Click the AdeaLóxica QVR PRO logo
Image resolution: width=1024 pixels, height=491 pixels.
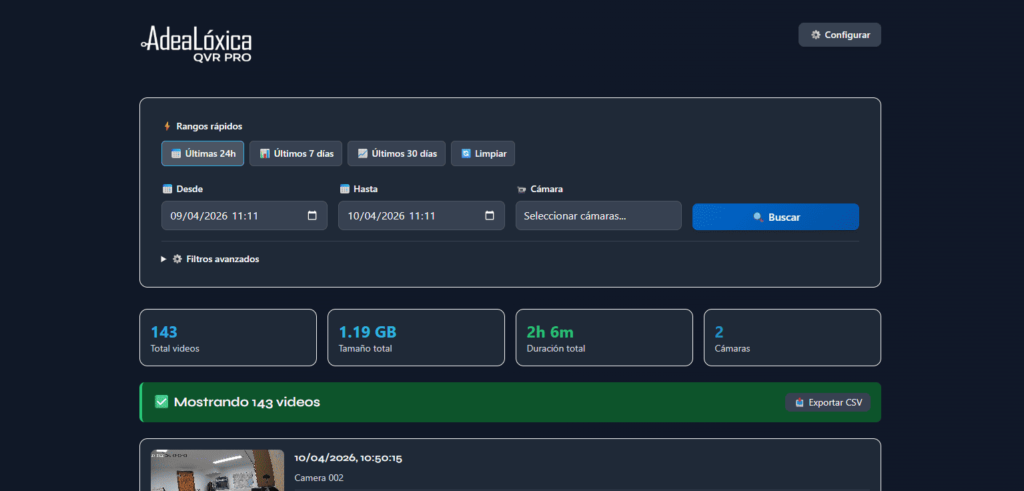(196, 44)
